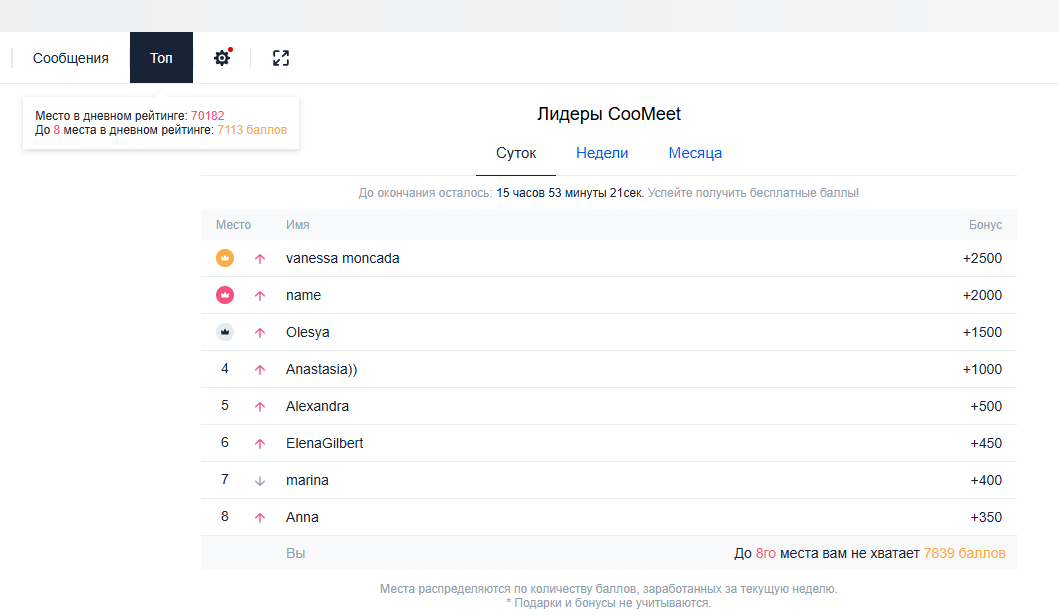Click the gray crown third-place badge
Screen dimensions: 1059x615
coord(225,332)
